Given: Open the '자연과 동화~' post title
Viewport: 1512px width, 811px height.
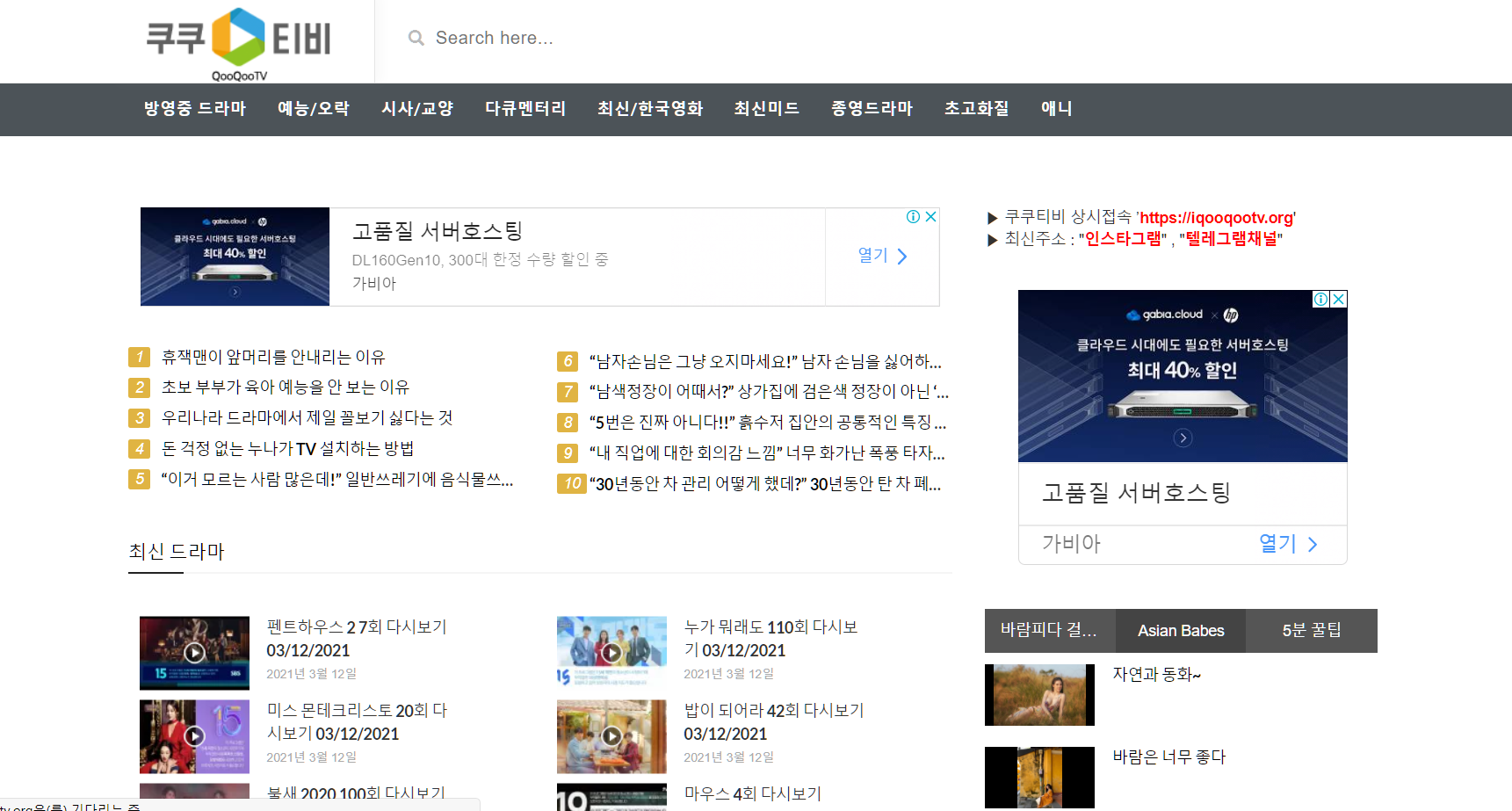Looking at the screenshot, I should point(1156,675).
